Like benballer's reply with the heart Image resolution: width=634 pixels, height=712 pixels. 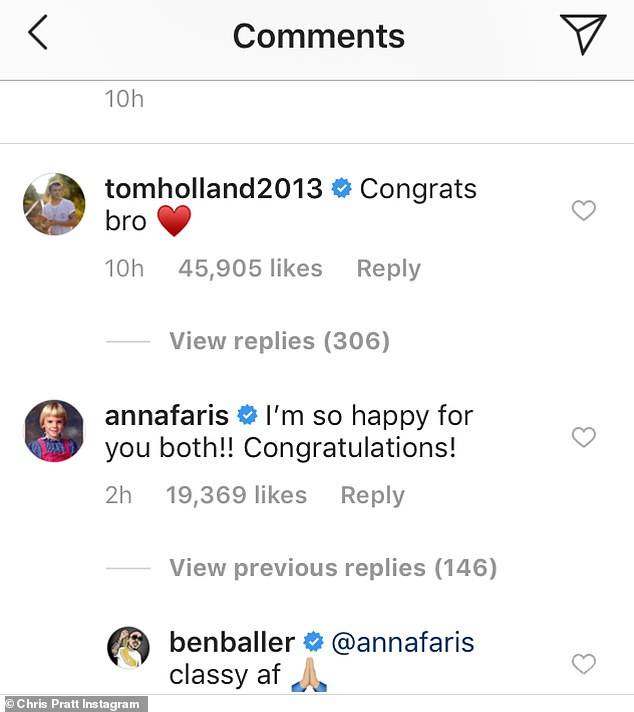click(x=583, y=664)
